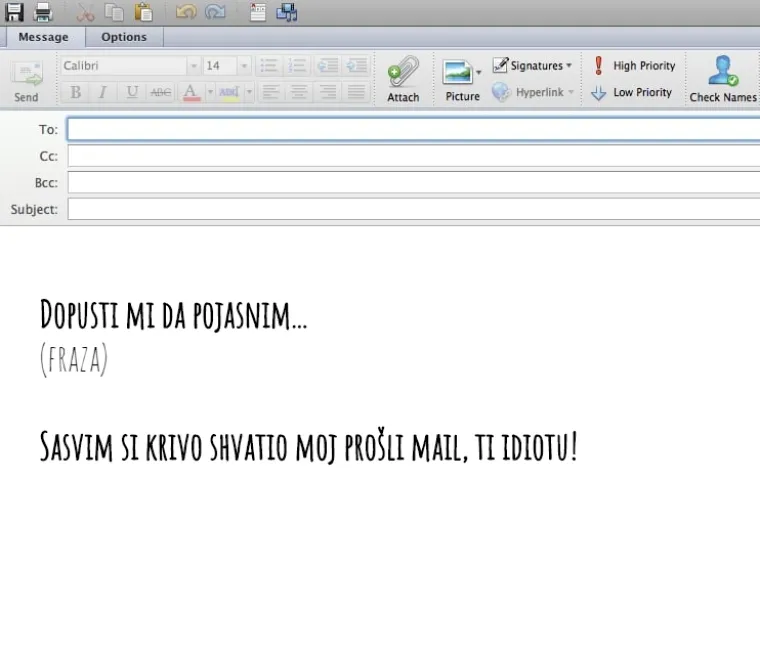Print the message using printer icon
The image size is (760, 652).
[44, 12]
